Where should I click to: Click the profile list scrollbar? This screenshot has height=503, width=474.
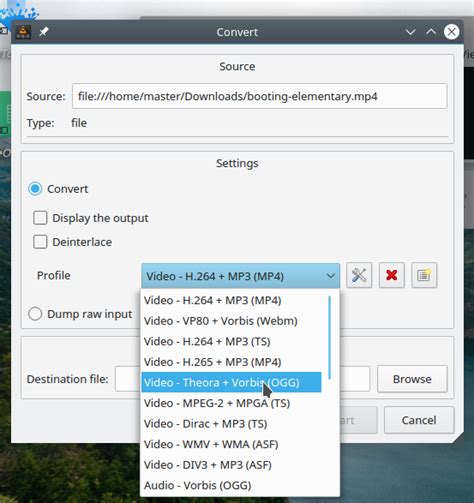click(329, 337)
